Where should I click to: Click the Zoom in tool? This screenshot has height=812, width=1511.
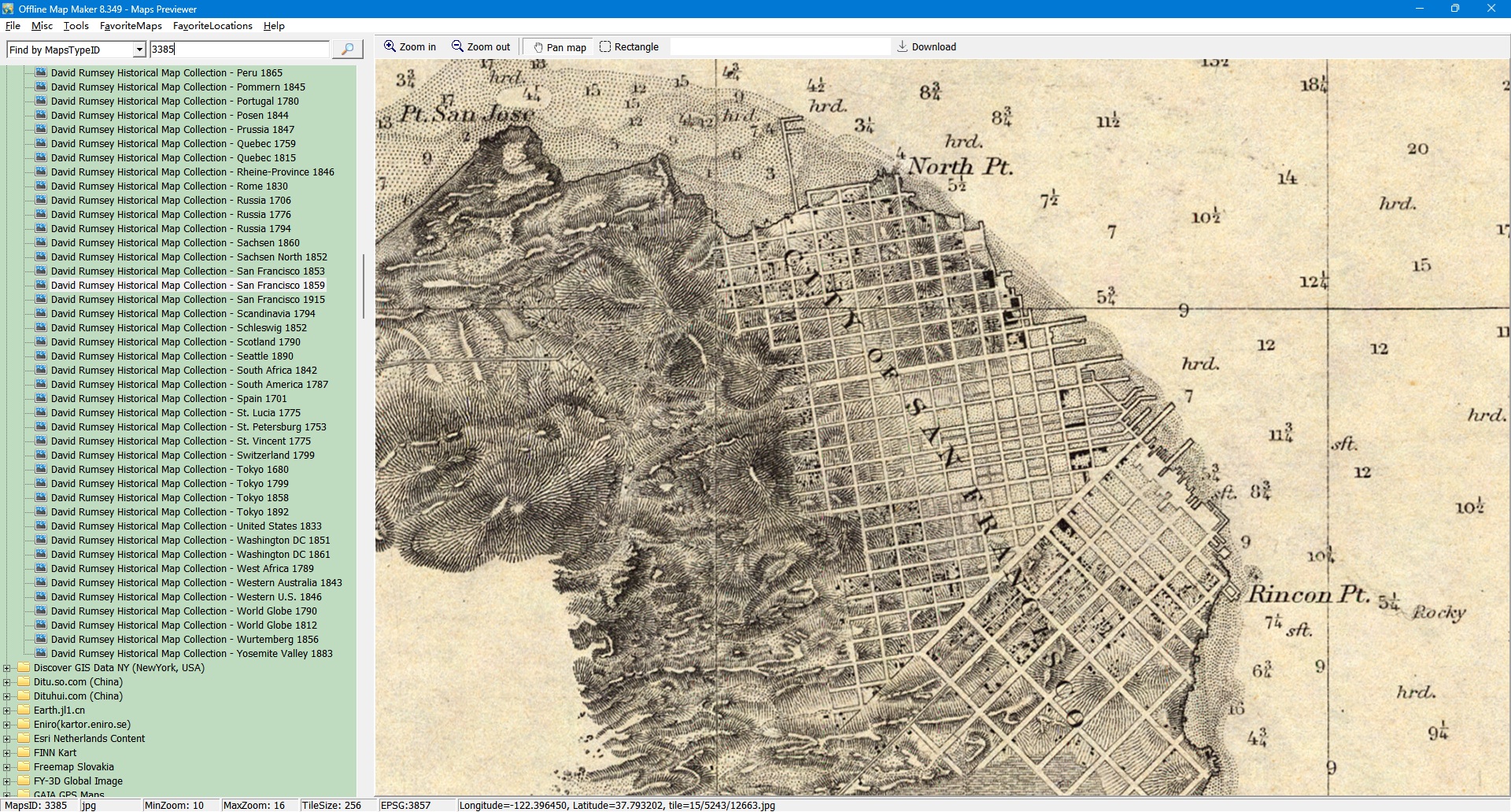point(409,47)
